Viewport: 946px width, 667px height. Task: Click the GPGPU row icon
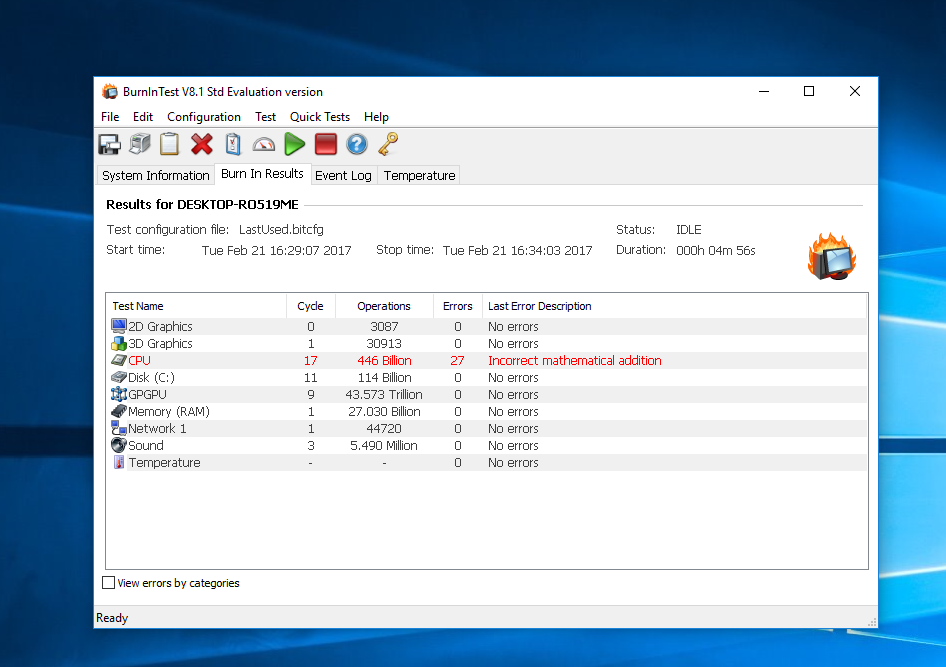pyautogui.click(x=119, y=394)
